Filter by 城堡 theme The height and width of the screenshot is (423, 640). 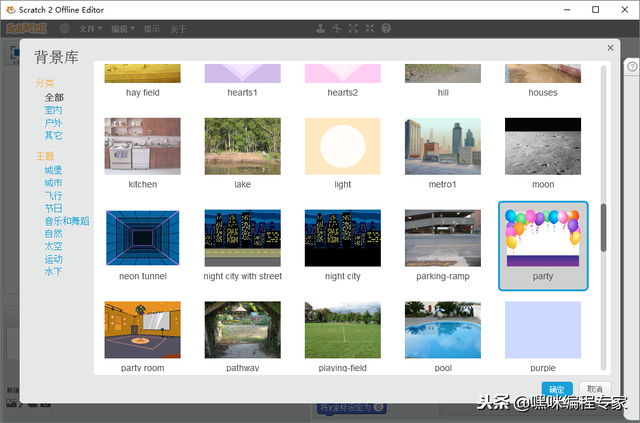(x=53, y=170)
